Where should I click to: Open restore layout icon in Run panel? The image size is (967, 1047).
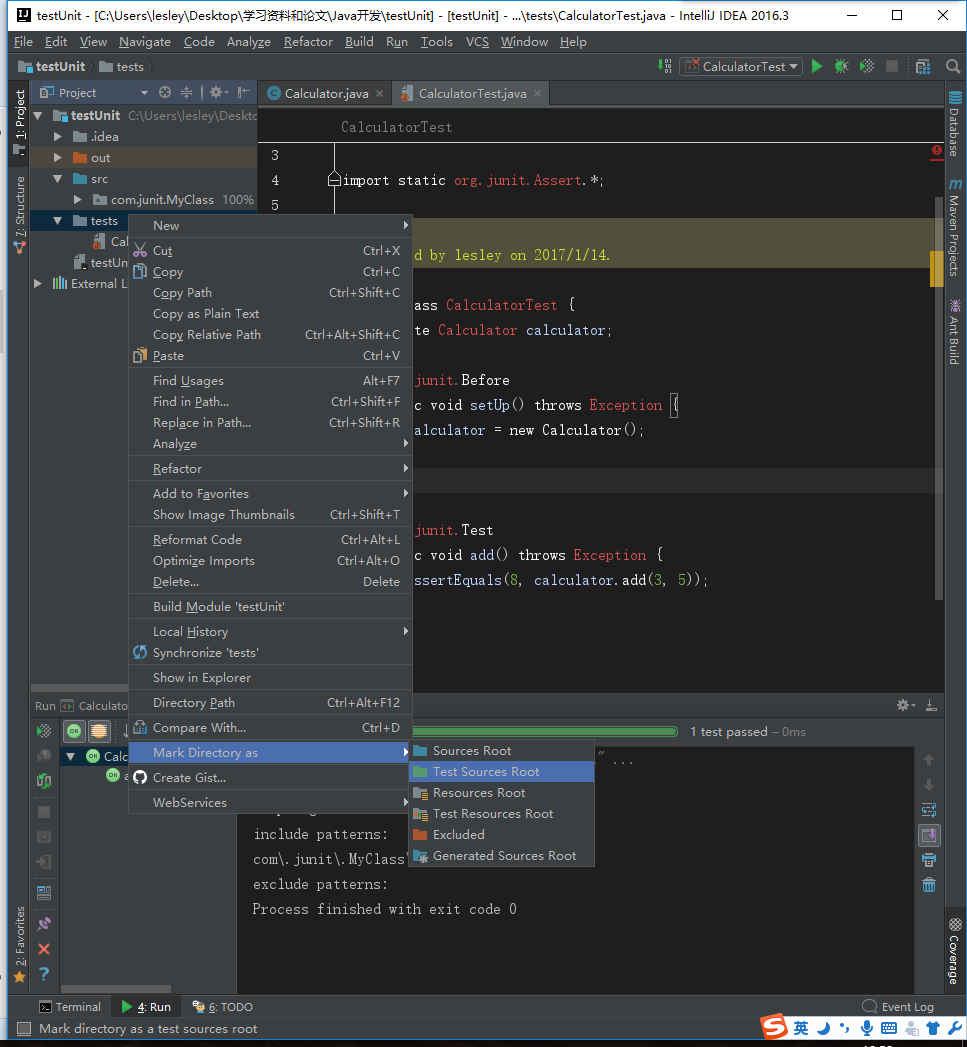coord(44,893)
